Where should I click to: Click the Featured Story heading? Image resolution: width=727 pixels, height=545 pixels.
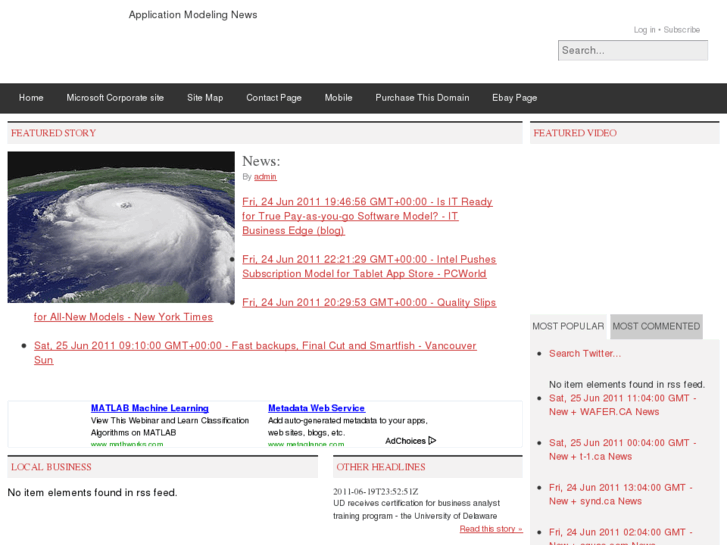pyautogui.click(x=53, y=133)
